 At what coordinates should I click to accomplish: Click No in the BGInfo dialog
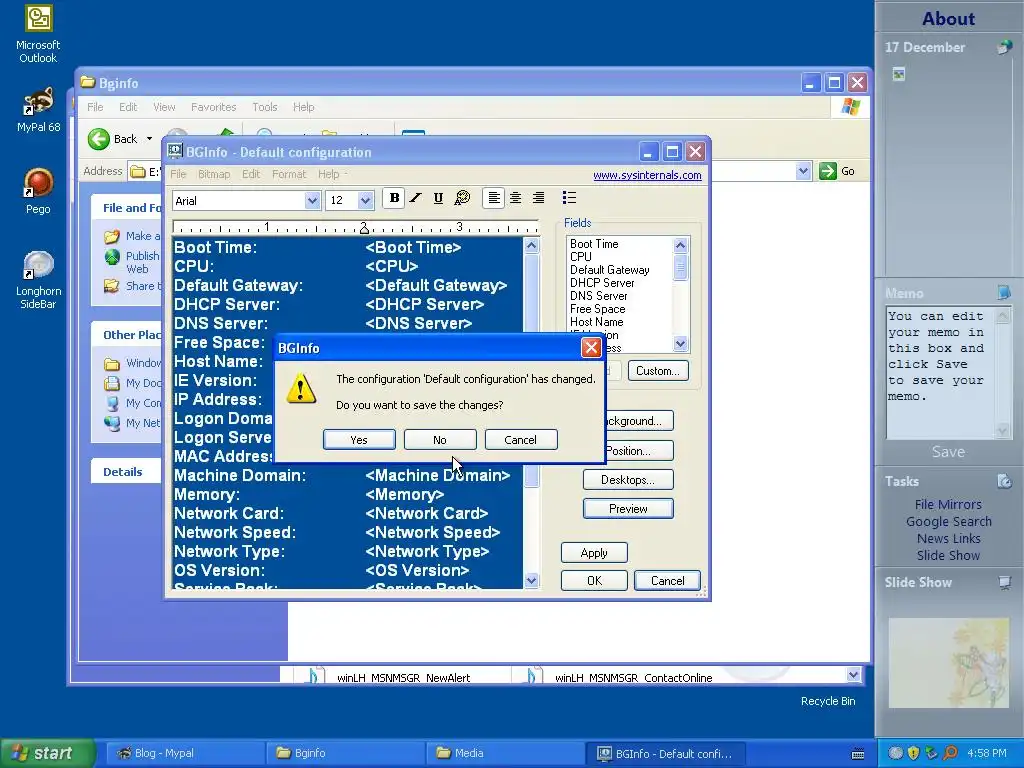pos(440,440)
